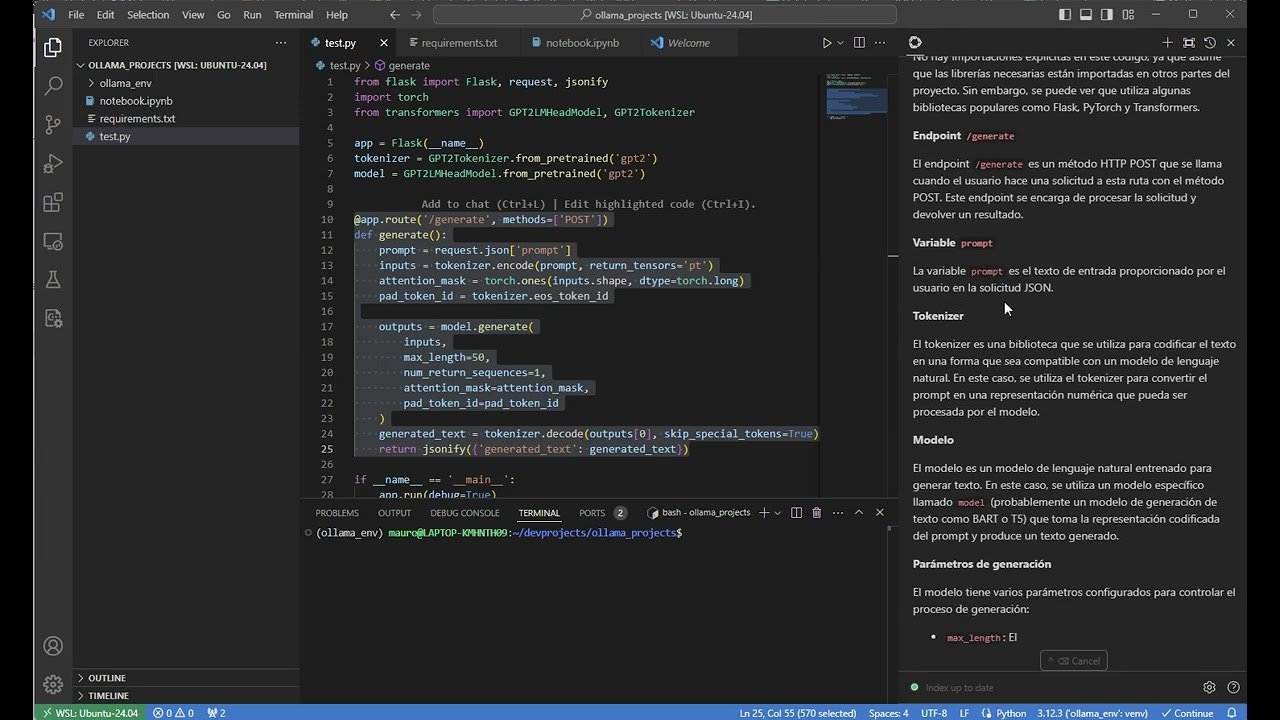Close the terminal panel
This screenshot has width=1280, height=720.
click(880, 513)
